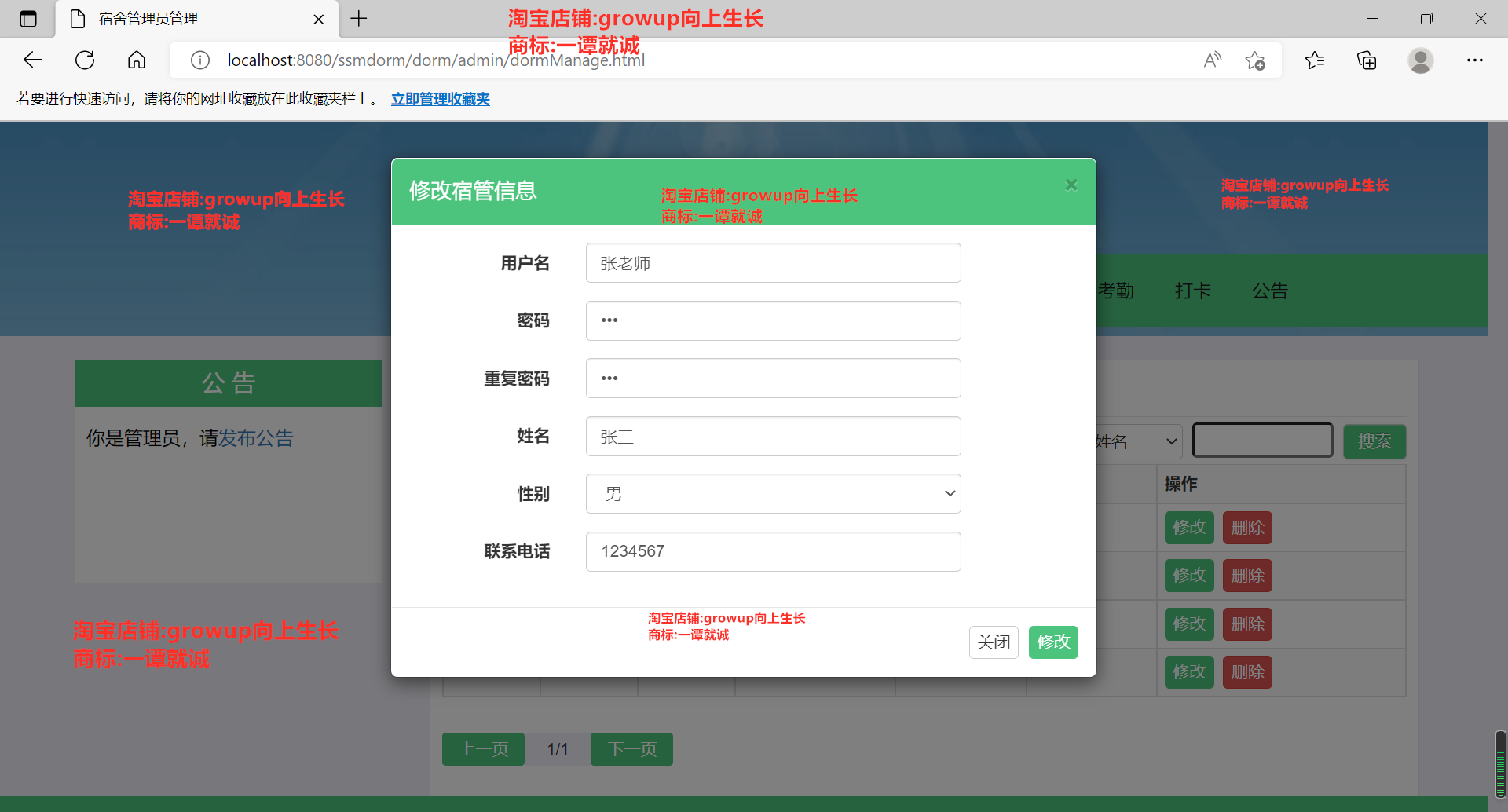Click 删除 in the first table row
The width and height of the screenshot is (1508, 812).
click(x=1247, y=528)
